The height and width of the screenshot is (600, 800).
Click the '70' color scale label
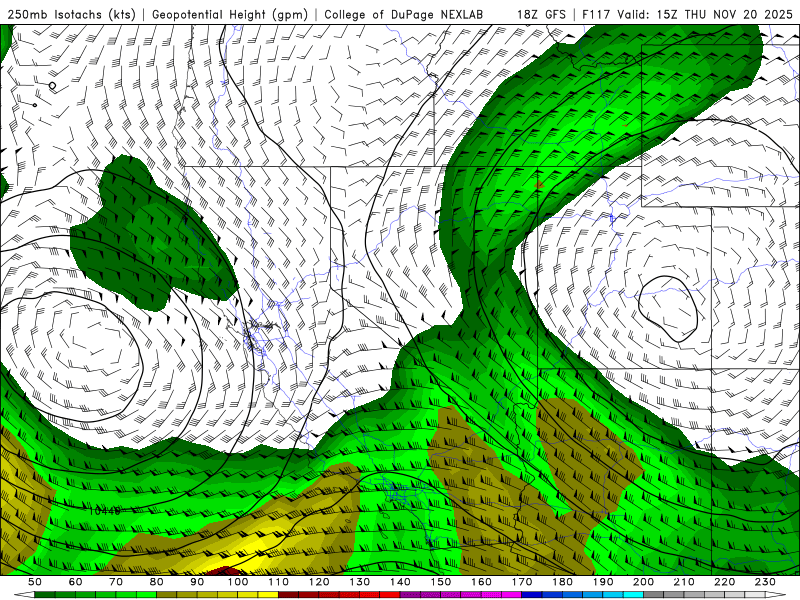(116, 582)
